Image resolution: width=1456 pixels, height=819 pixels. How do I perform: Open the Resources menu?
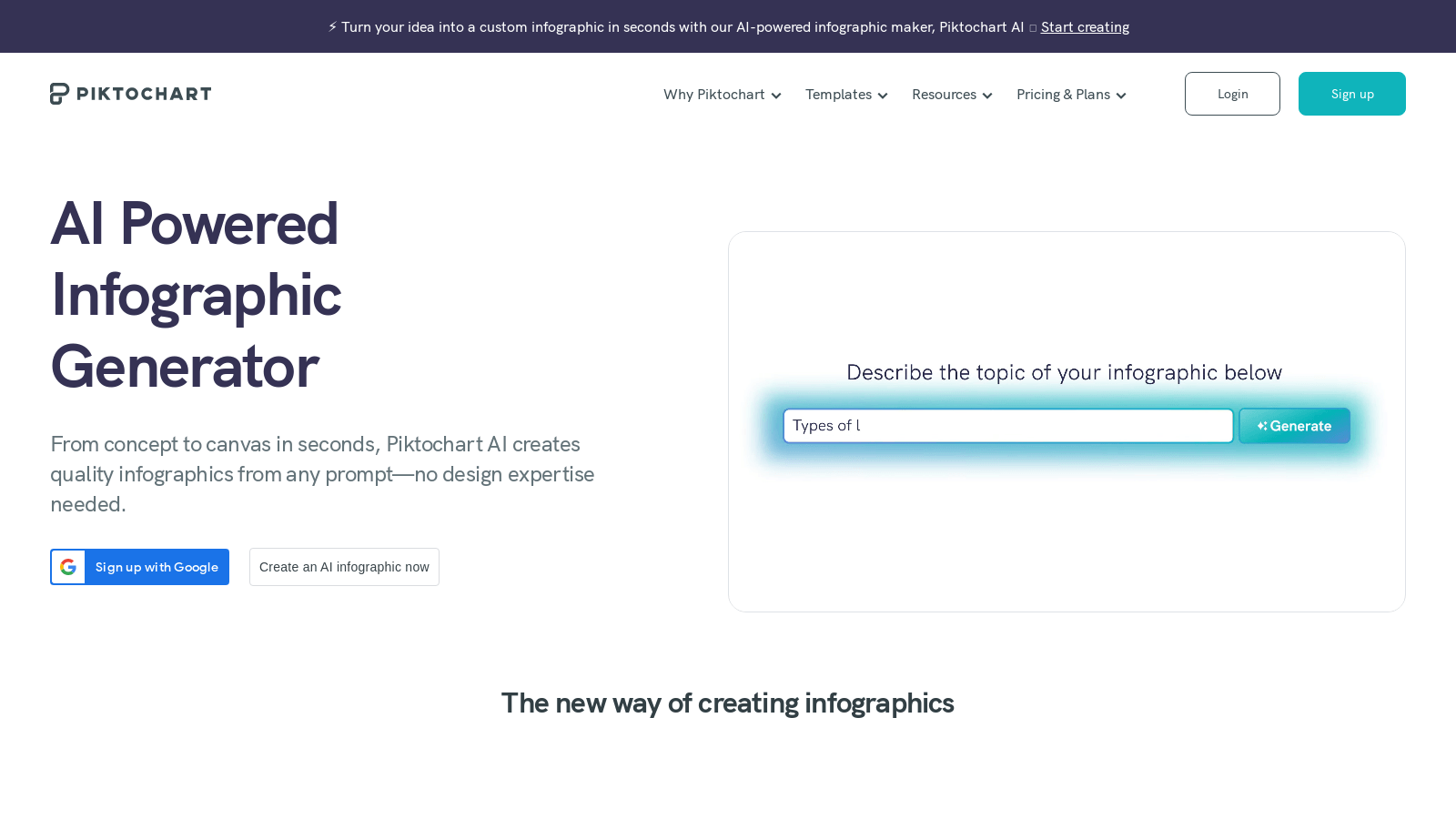952,95
